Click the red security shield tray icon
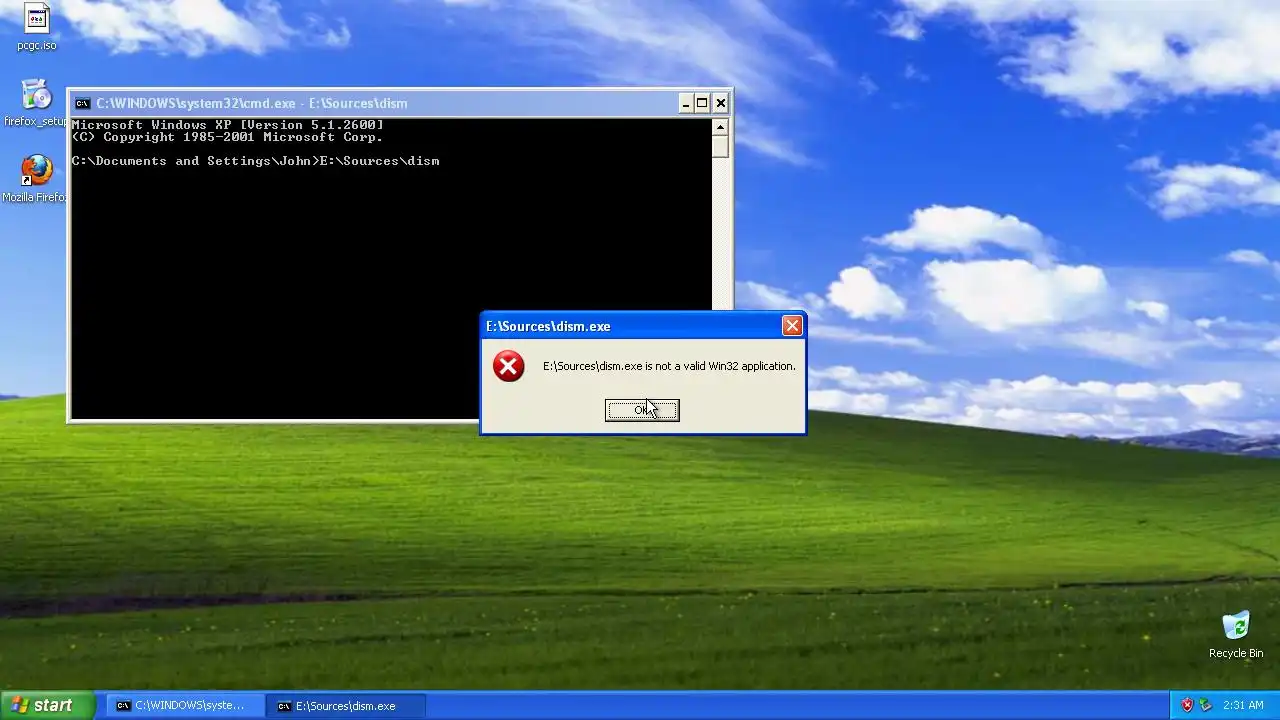 click(x=1187, y=705)
